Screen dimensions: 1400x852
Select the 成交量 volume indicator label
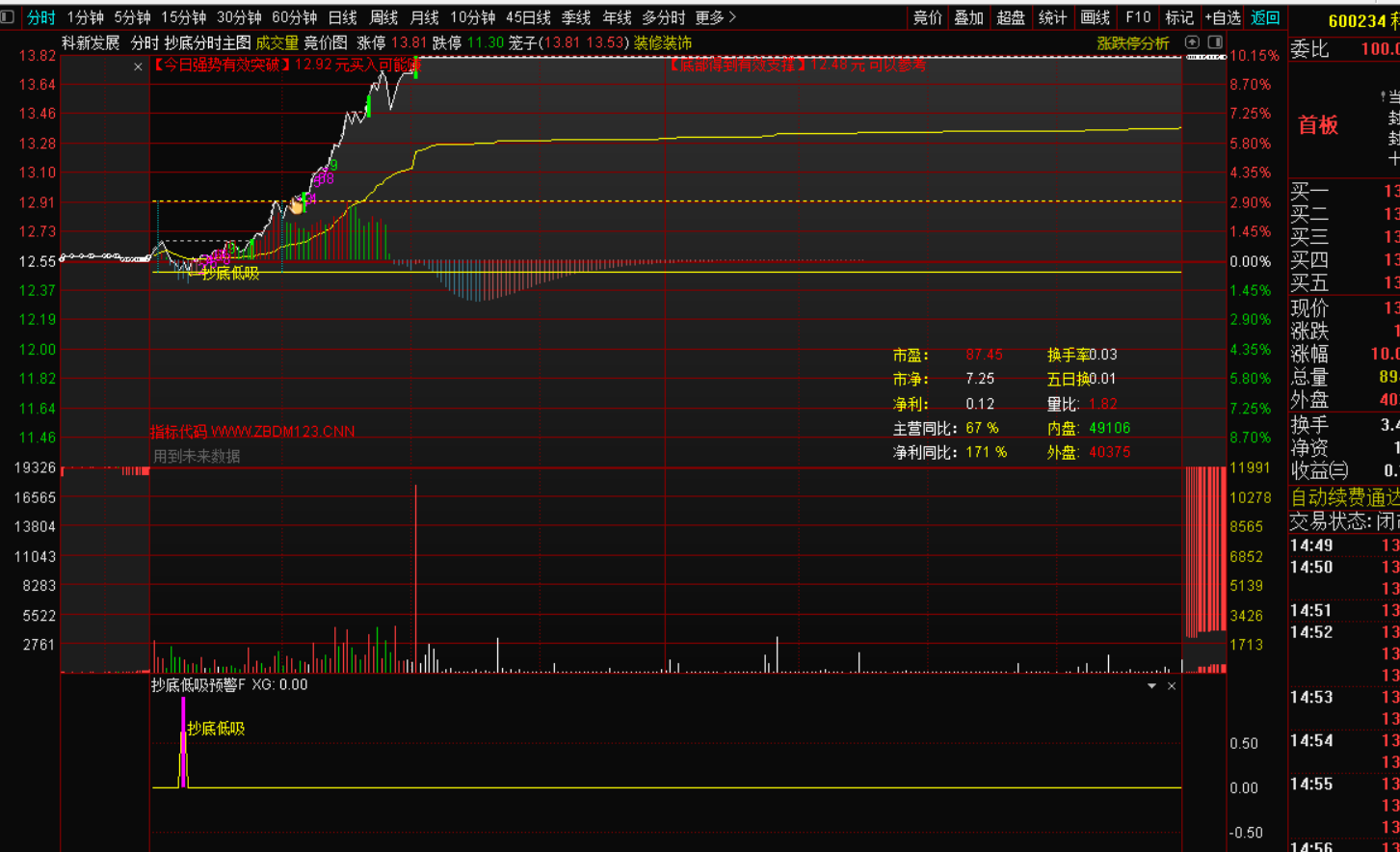(x=277, y=43)
